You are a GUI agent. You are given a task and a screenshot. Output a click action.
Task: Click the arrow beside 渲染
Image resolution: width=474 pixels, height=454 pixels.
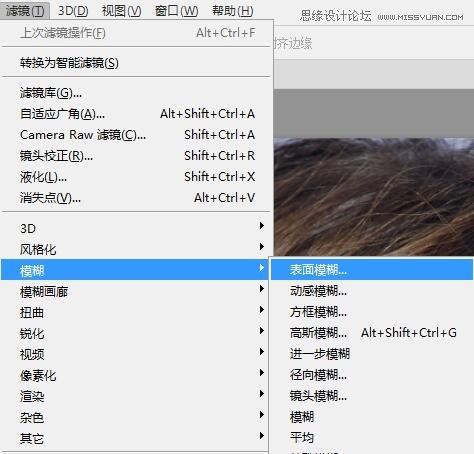click(262, 394)
